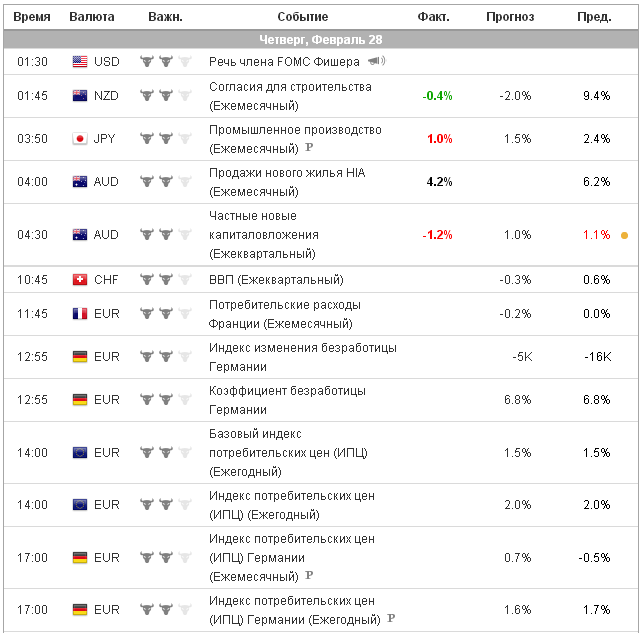Click the "Время" column header
This screenshot has height=633, width=642.
[33, 17]
